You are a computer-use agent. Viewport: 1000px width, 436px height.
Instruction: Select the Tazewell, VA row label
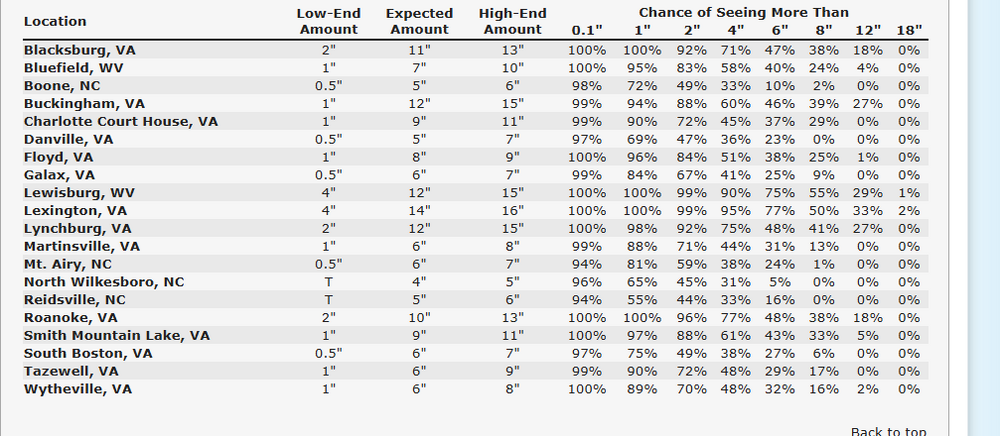click(x=73, y=371)
